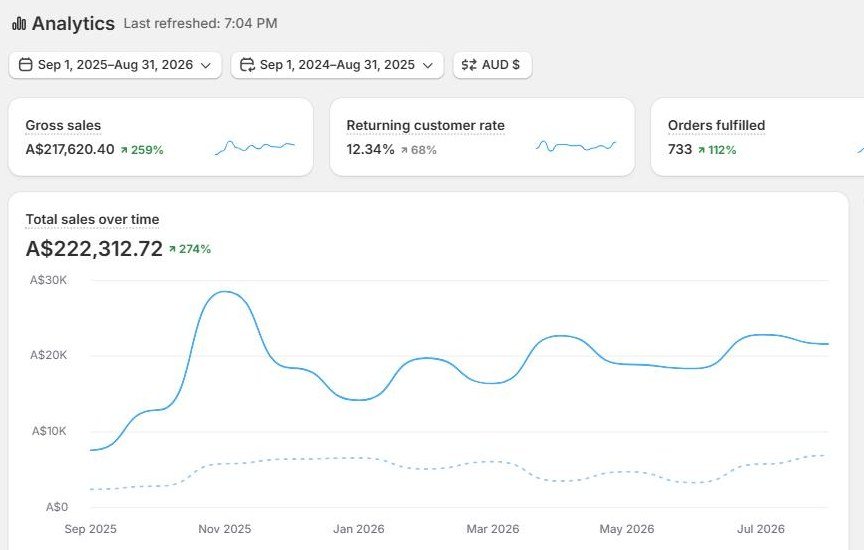
Task: Click the Gross sales sparkline chart
Action: (255, 147)
